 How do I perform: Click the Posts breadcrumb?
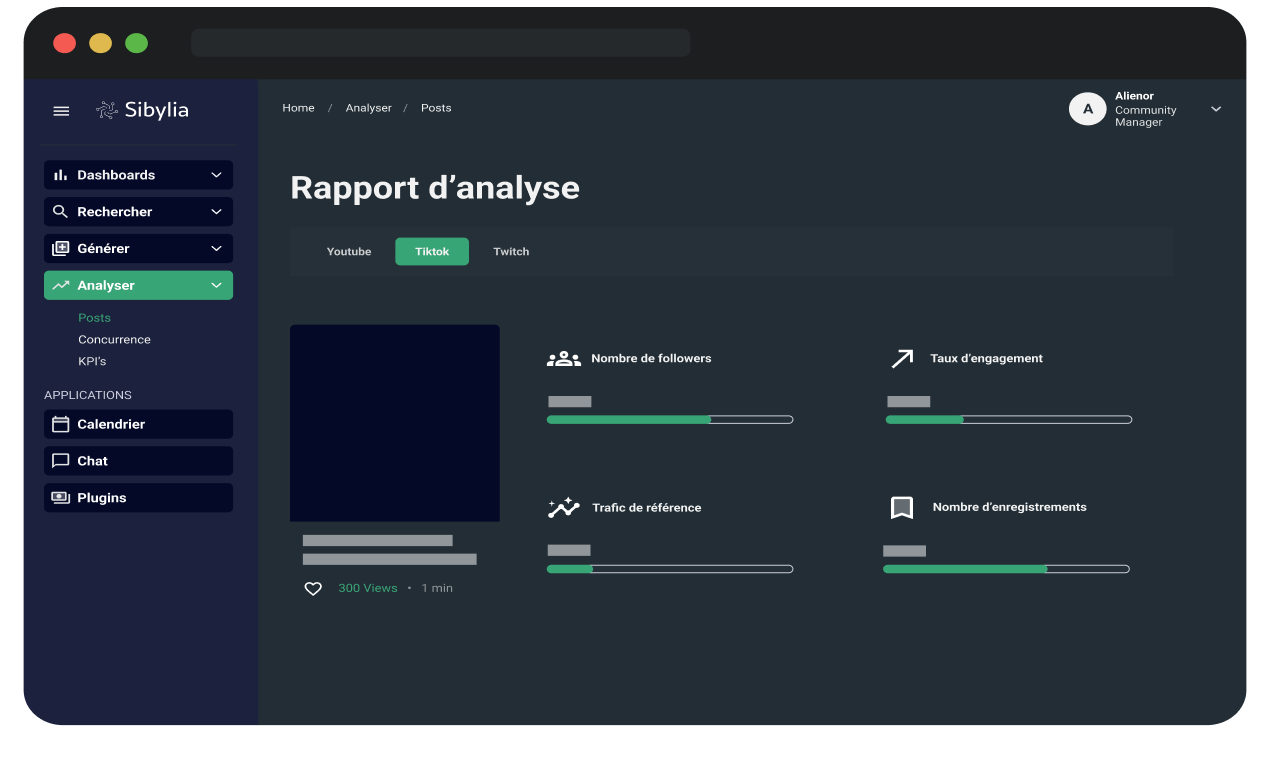(436, 108)
